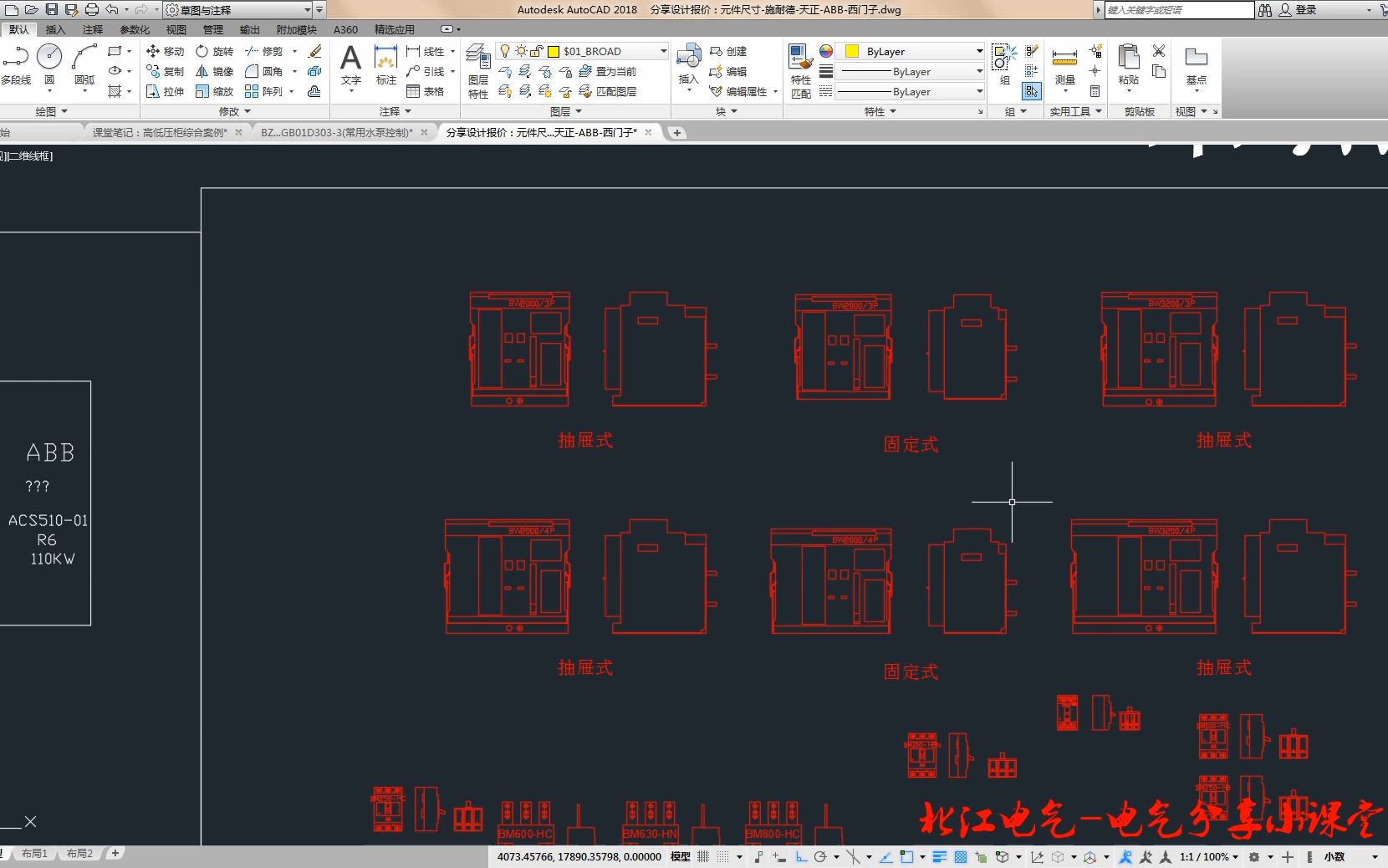This screenshot has height=868, width=1388.
Task: Toggle ortho mode in status bar
Action: click(x=801, y=856)
